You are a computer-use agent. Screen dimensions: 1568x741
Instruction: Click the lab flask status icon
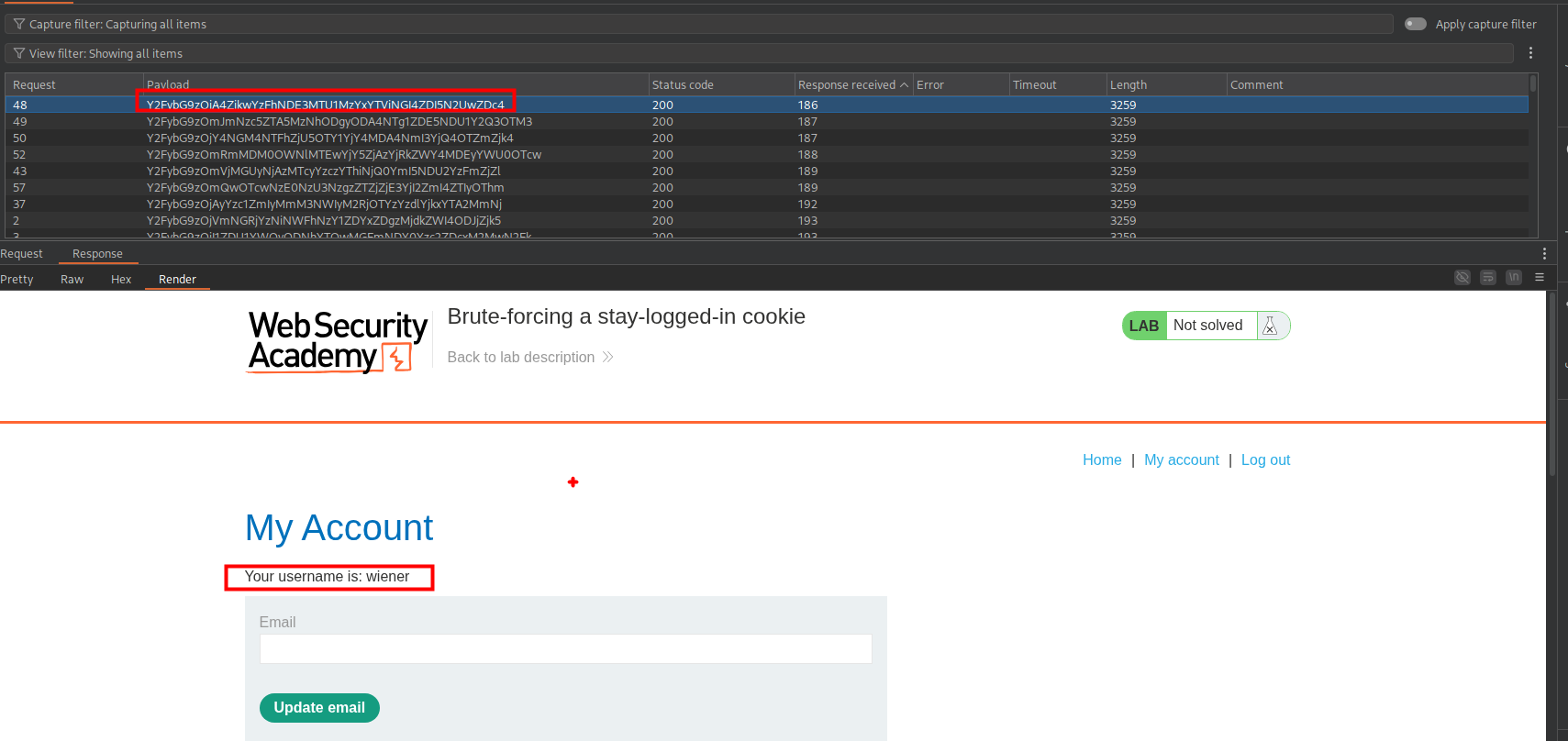[x=1271, y=326]
